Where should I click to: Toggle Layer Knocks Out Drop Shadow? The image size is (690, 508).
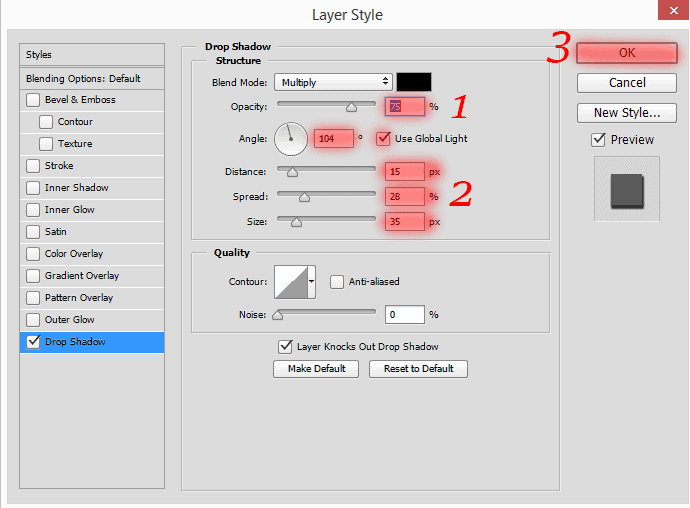tap(285, 347)
